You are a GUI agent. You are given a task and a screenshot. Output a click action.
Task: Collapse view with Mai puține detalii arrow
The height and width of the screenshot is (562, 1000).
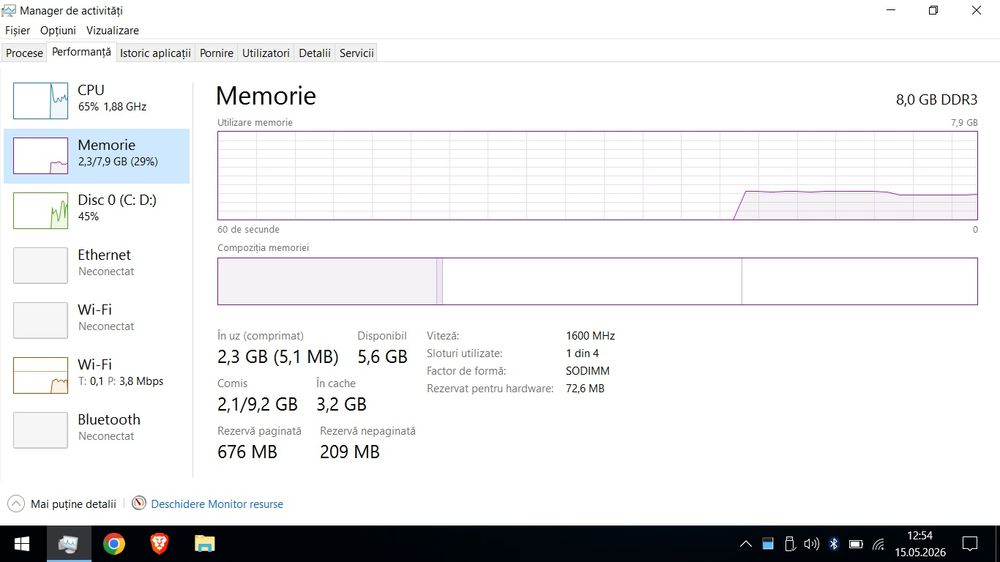tap(16, 504)
